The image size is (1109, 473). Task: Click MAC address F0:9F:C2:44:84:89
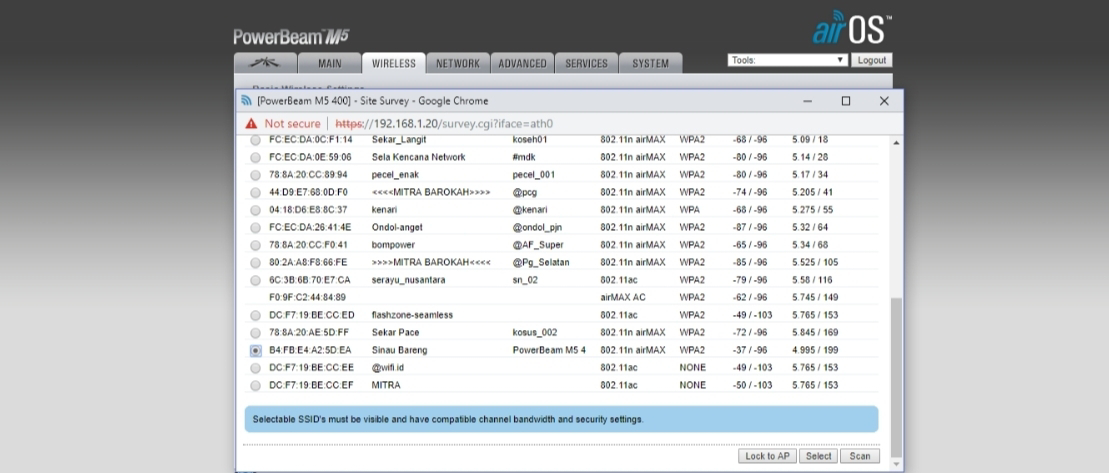[x=307, y=298]
